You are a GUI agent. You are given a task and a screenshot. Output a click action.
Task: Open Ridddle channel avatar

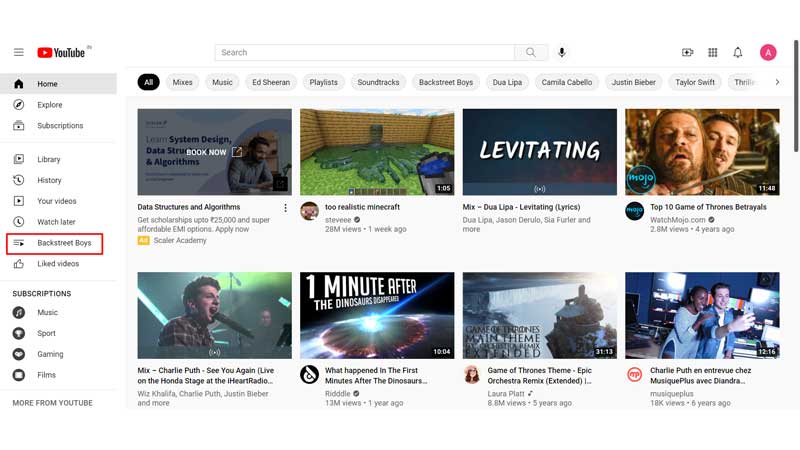coord(309,374)
